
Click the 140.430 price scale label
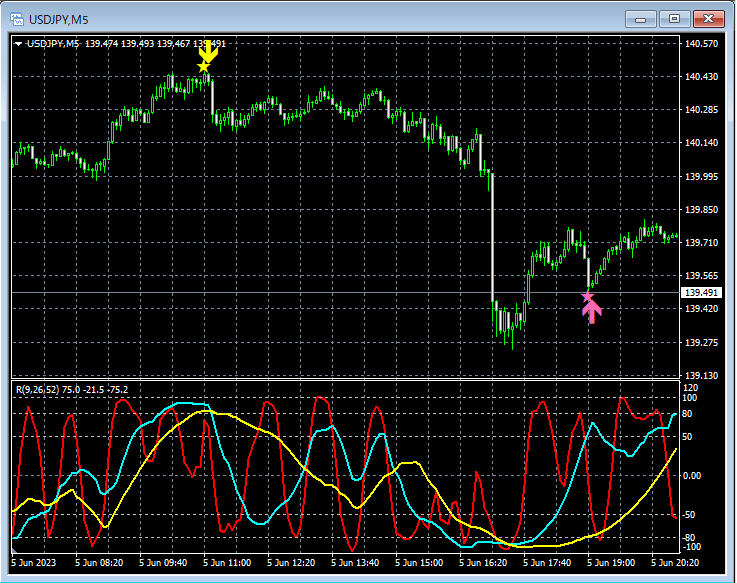(x=701, y=77)
